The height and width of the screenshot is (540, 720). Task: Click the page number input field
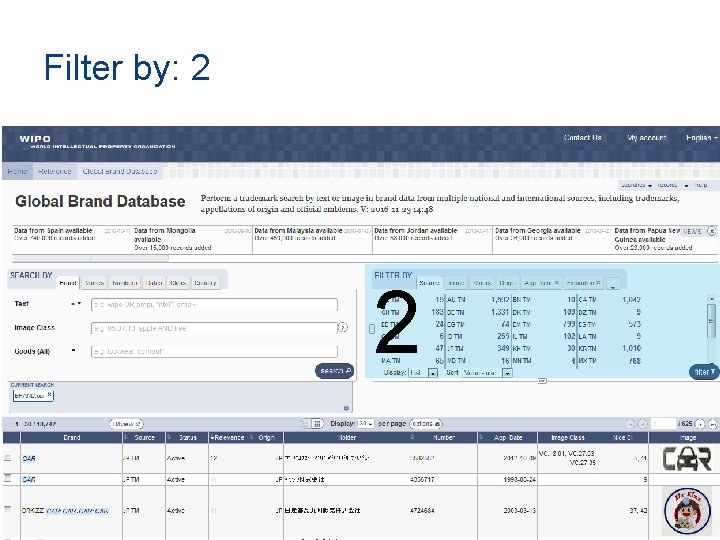[663, 424]
